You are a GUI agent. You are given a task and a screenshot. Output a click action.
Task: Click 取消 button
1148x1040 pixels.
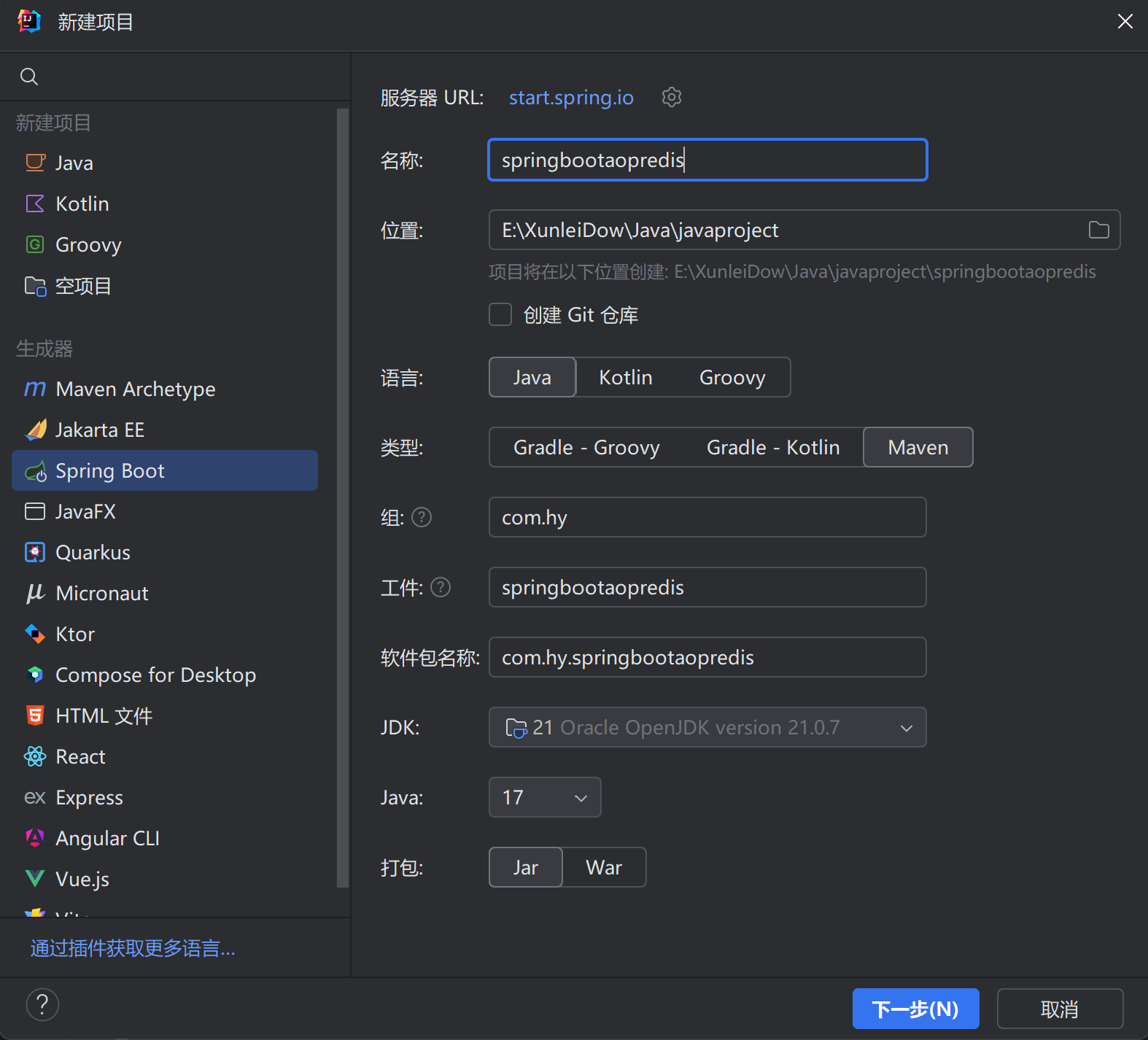click(1060, 1009)
